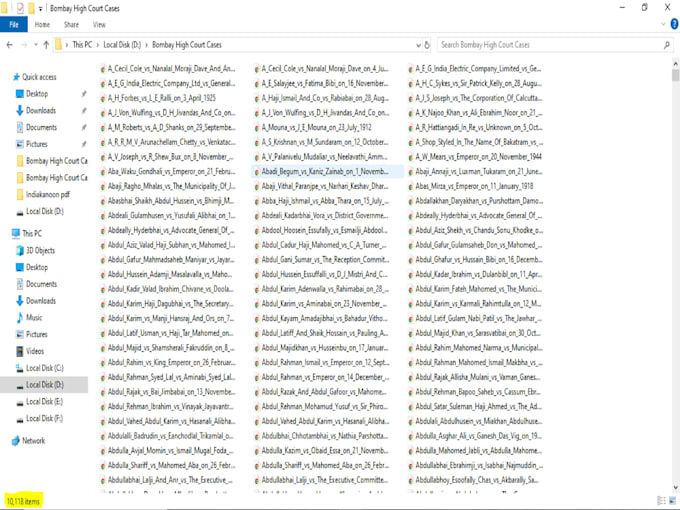The image size is (680, 510).
Task: Open the recent locations dropdown arrow
Action: tap(36, 45)
